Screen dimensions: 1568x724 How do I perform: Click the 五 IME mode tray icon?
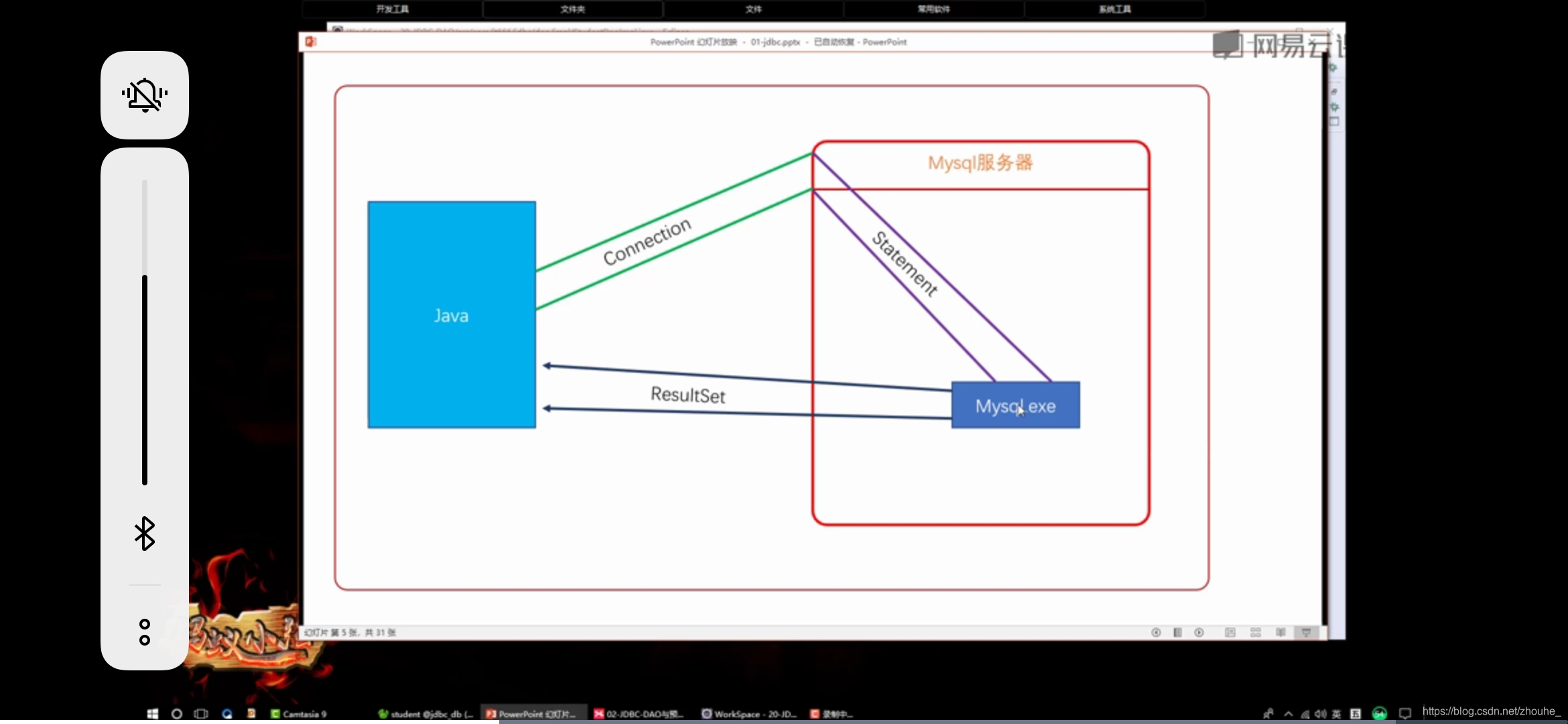click(x=1356, y=714)
